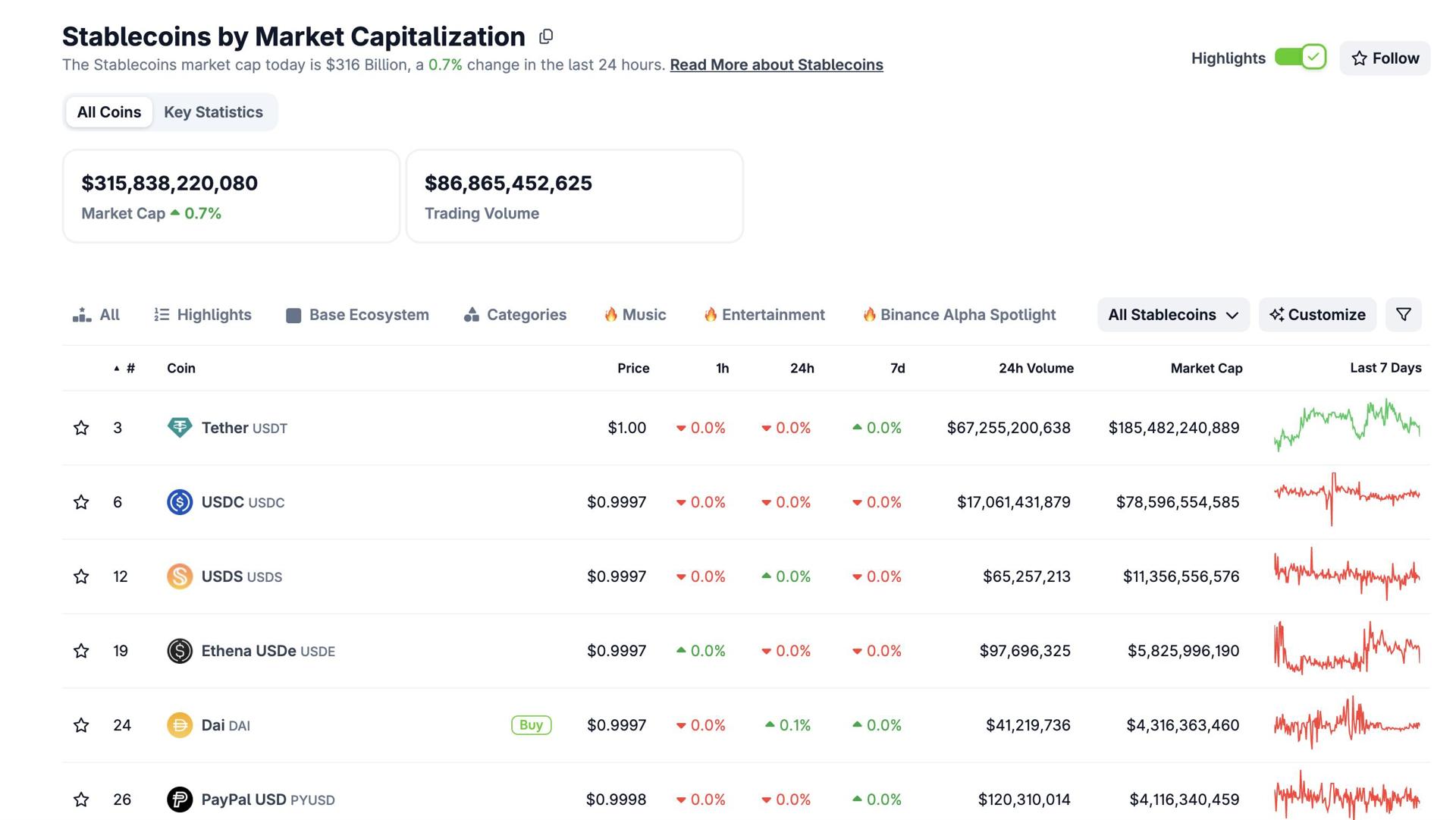Open the All Stablecoins dropdown
The image size is (1456, 820).
(x=1172, y=314)
